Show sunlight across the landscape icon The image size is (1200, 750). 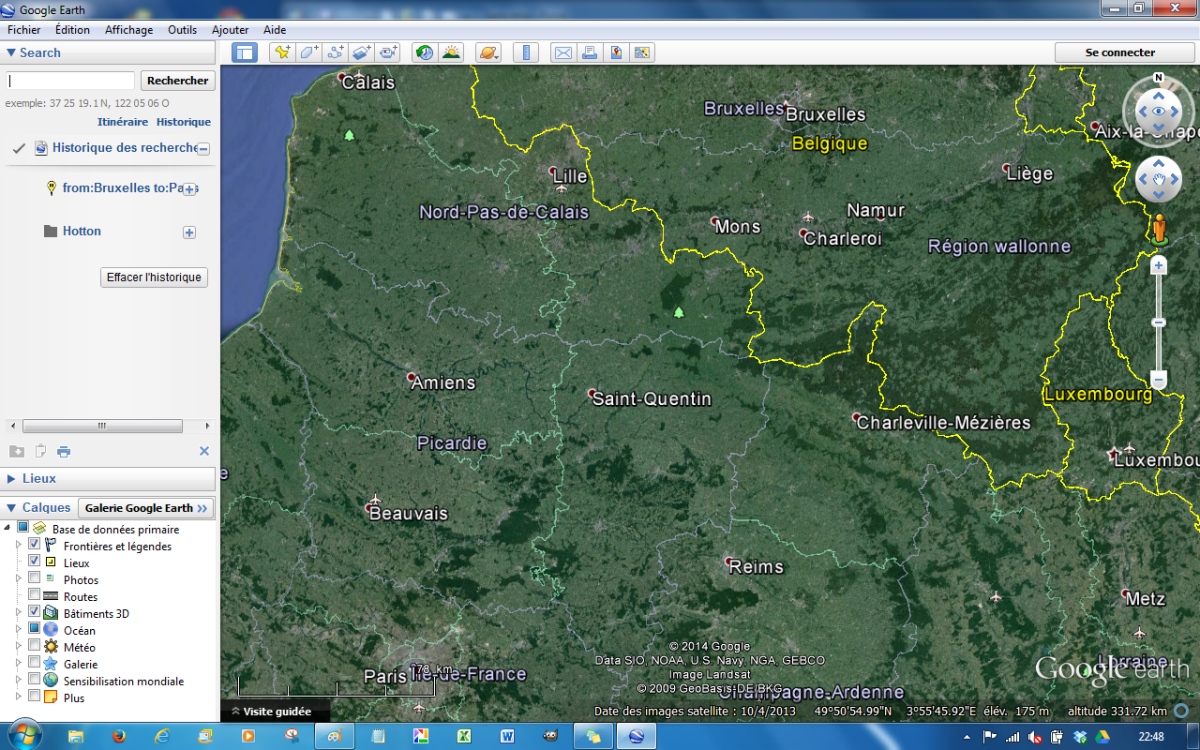[x=452, y=53]
